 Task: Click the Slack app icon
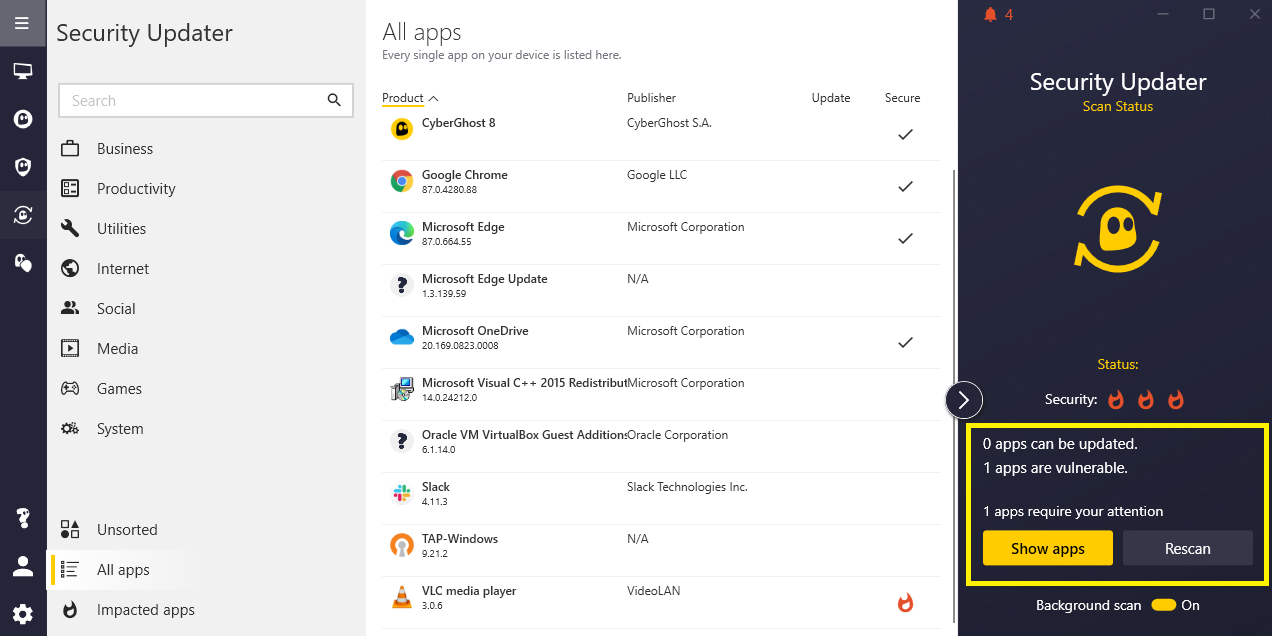pyautogui.click(x=401, y=494)
